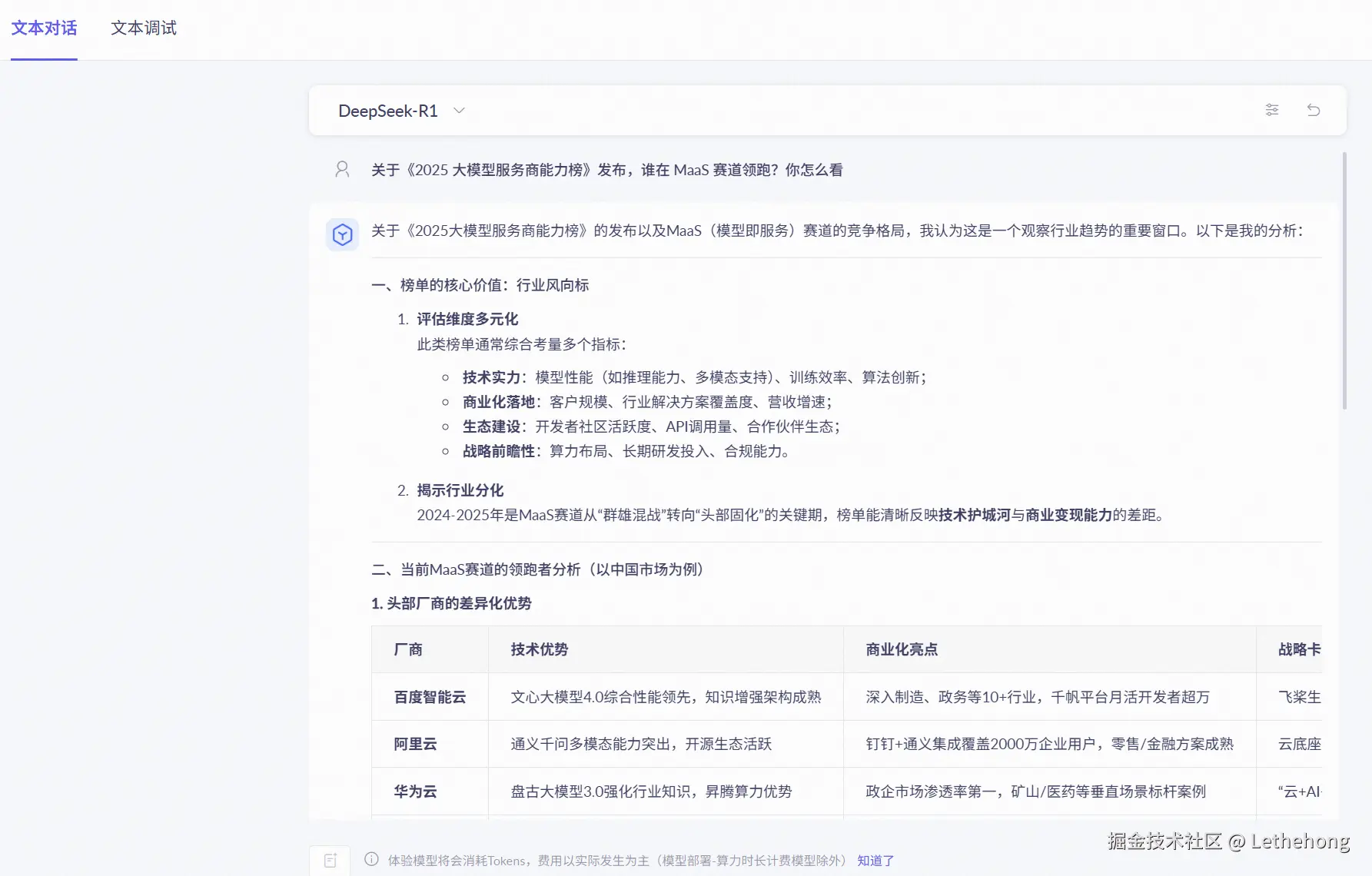Switch to the 文本调试 tab
This screenshot has width=1372, height=876.
click(x=144, y=28)
